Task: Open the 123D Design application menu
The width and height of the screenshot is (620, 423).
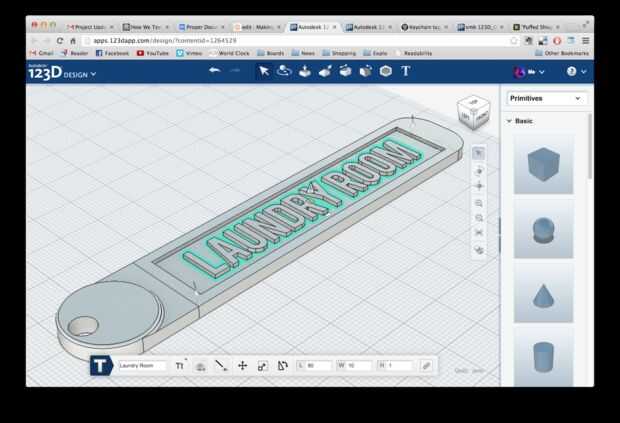Action: coord(62,73)
